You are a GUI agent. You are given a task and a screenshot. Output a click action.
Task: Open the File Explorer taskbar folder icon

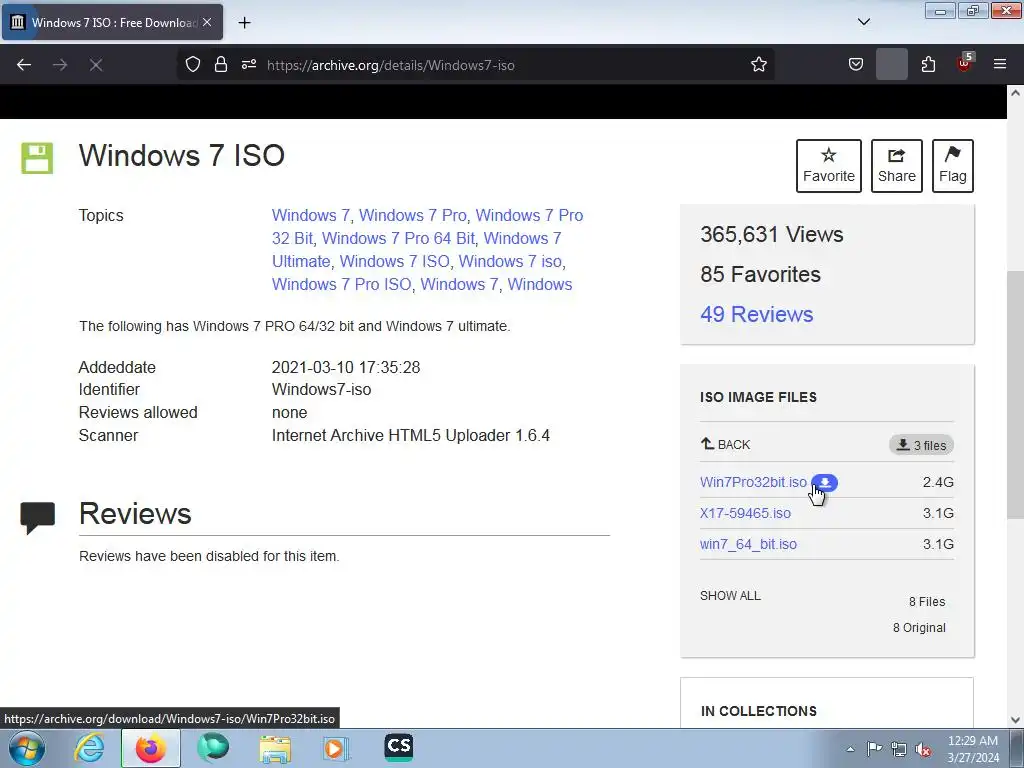(275, 748)
